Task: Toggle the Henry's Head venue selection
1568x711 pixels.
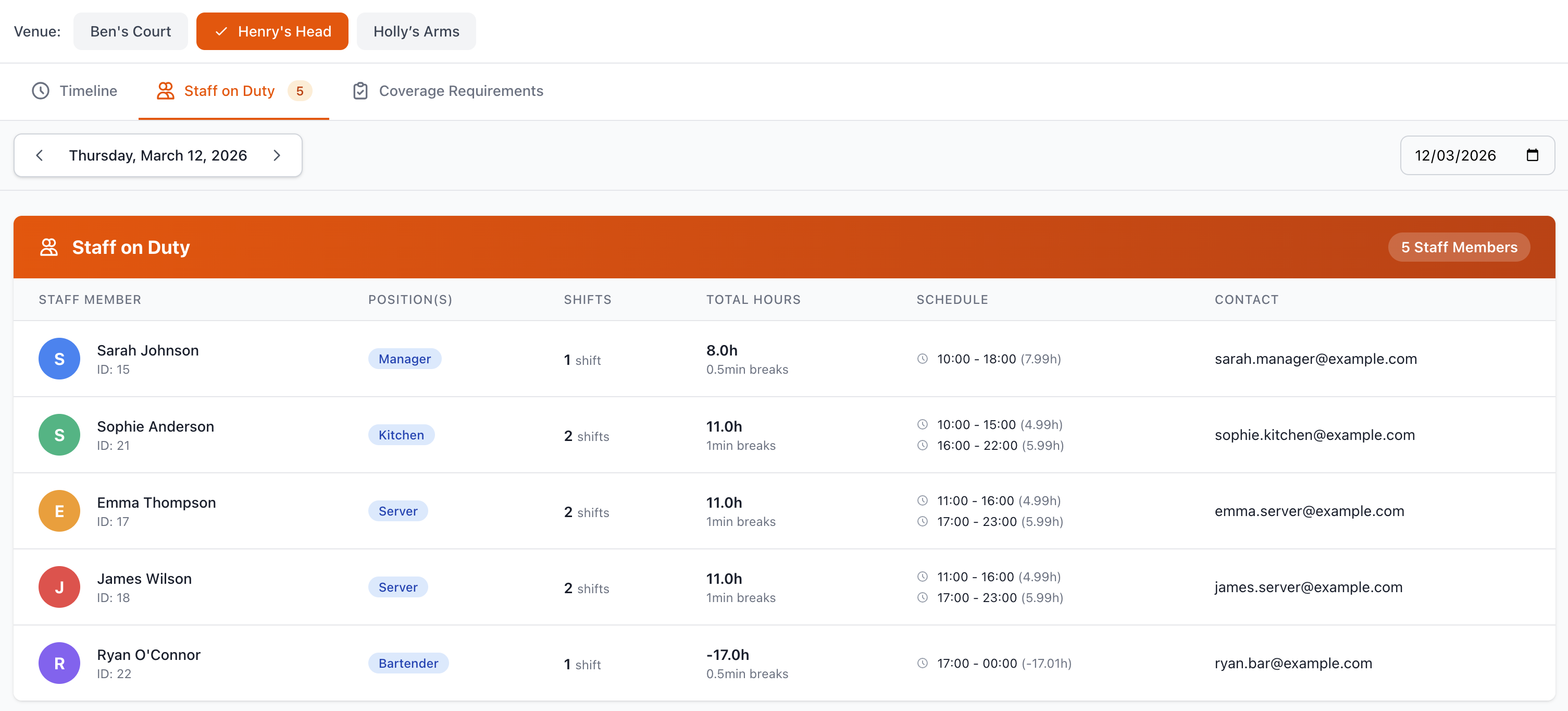Action: [272, 31]
